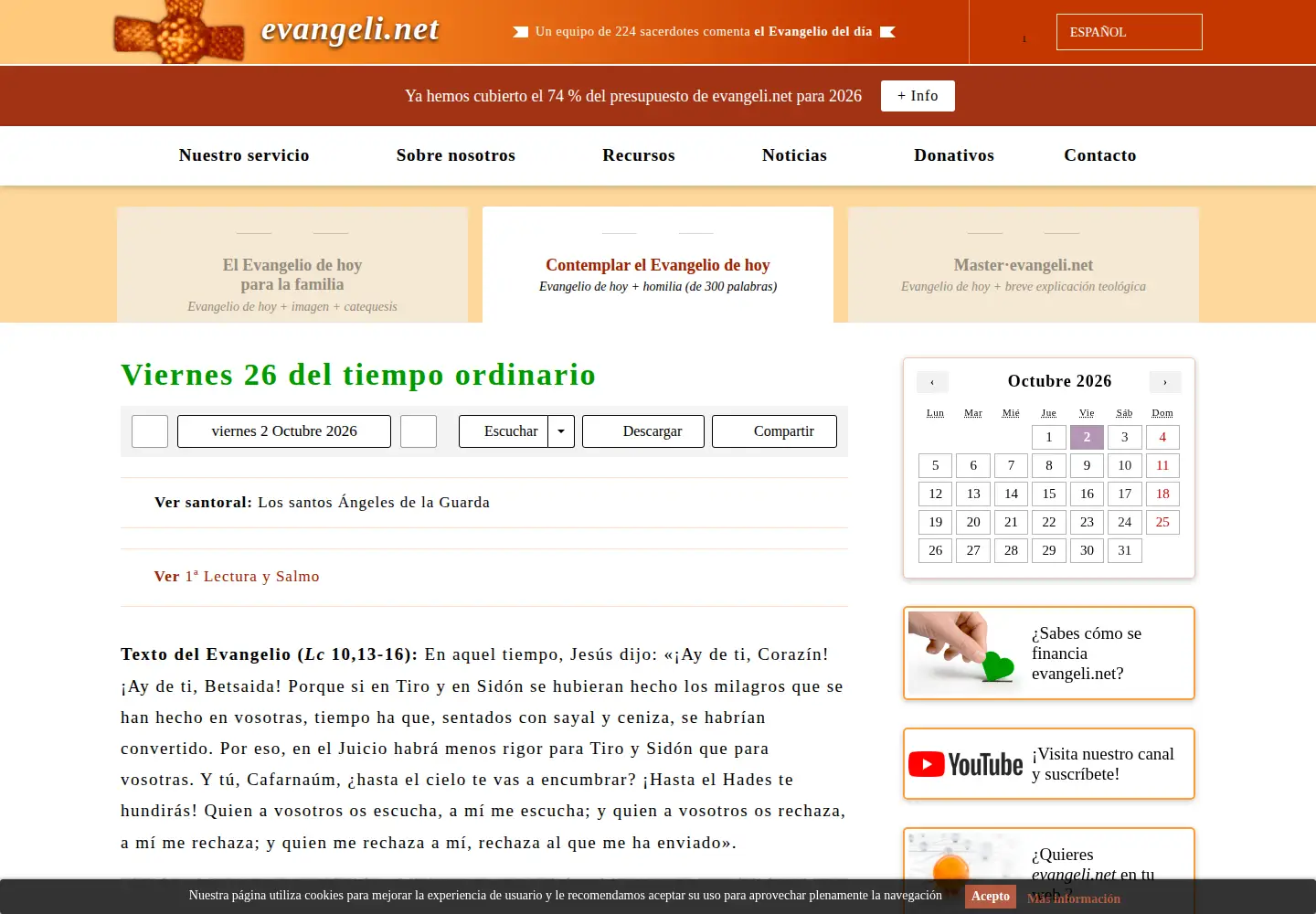This screenshot has width=1316, height=914.
Task: Accept cookies with the 'Acepto' button
Action: pos(991,897)
